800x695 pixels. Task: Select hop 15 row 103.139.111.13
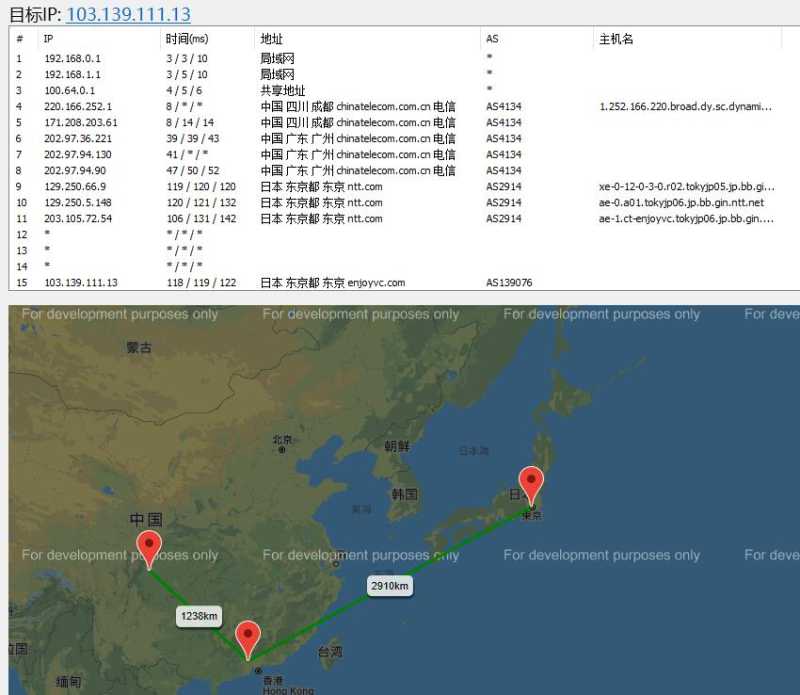[x=403, y=282]
